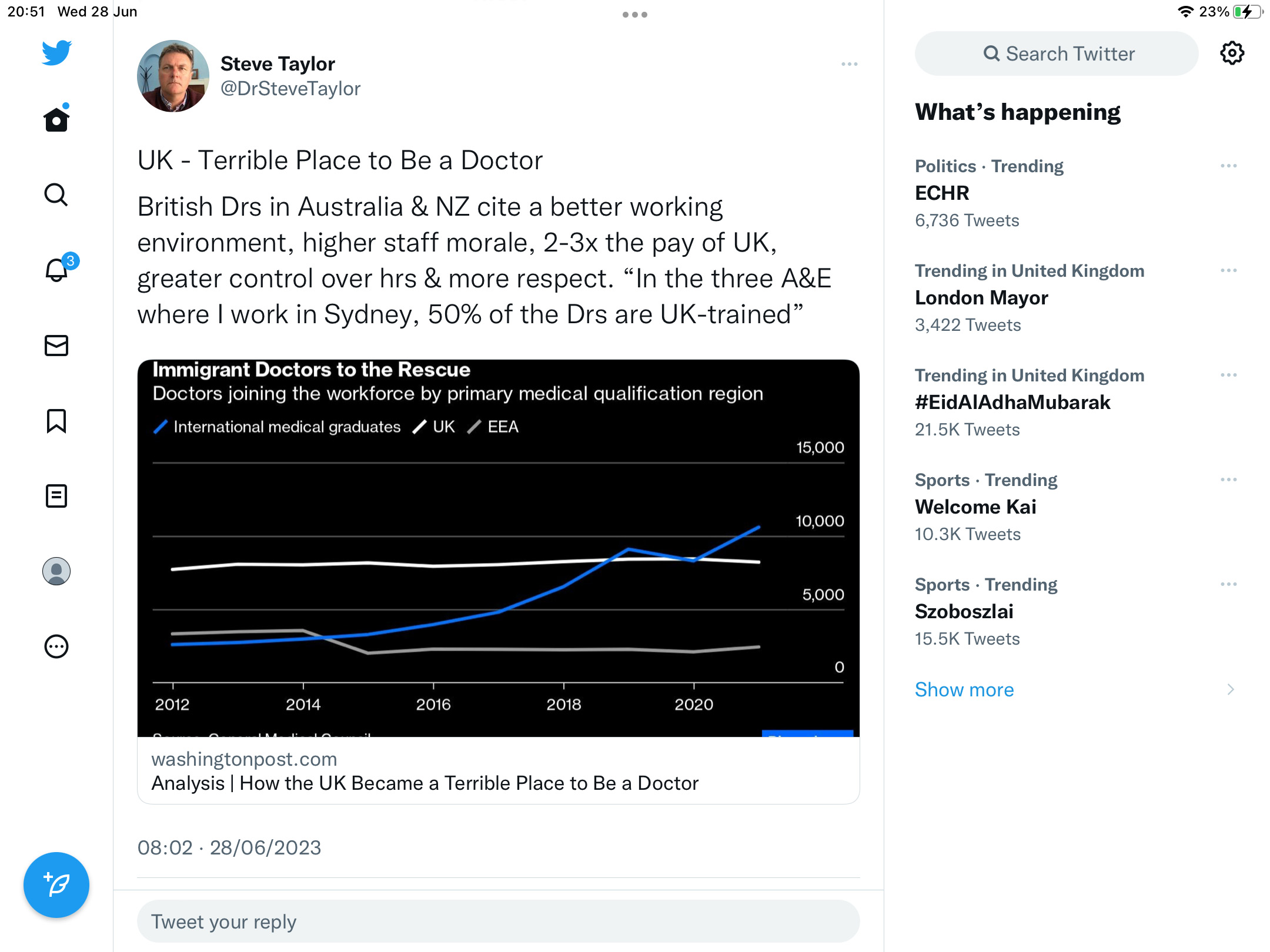The width and height of the screenshot is (1270, 952).
Task: Go to Home timeline icon
Action: point(56,118)
